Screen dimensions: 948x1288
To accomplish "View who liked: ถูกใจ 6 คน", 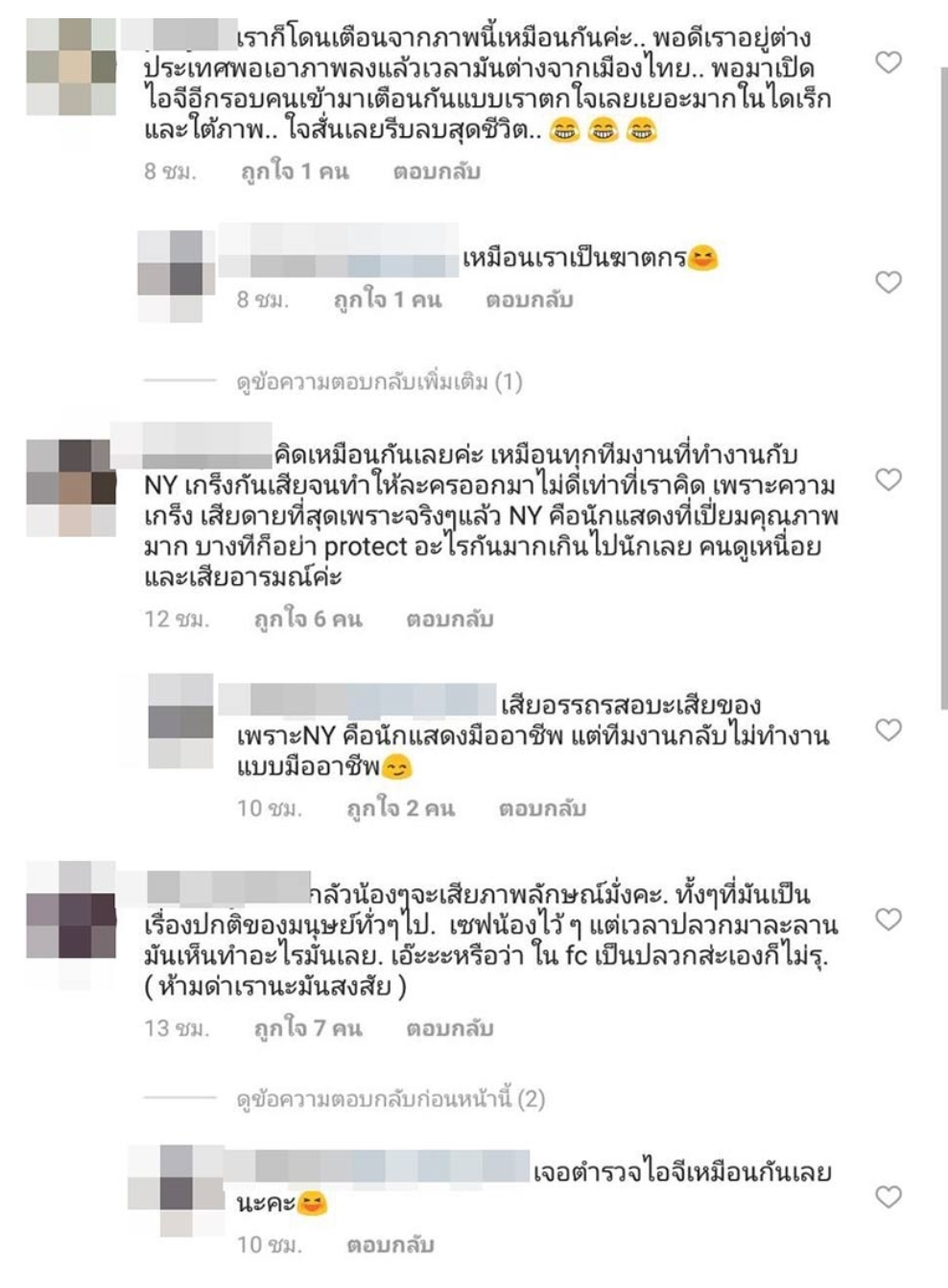I will pyautogui.click(x=307, y=619).
